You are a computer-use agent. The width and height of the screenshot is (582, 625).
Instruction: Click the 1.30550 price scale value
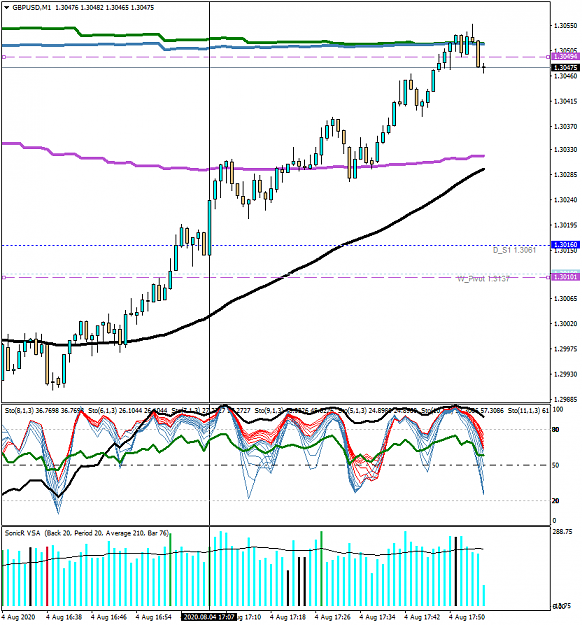point(566,26)
